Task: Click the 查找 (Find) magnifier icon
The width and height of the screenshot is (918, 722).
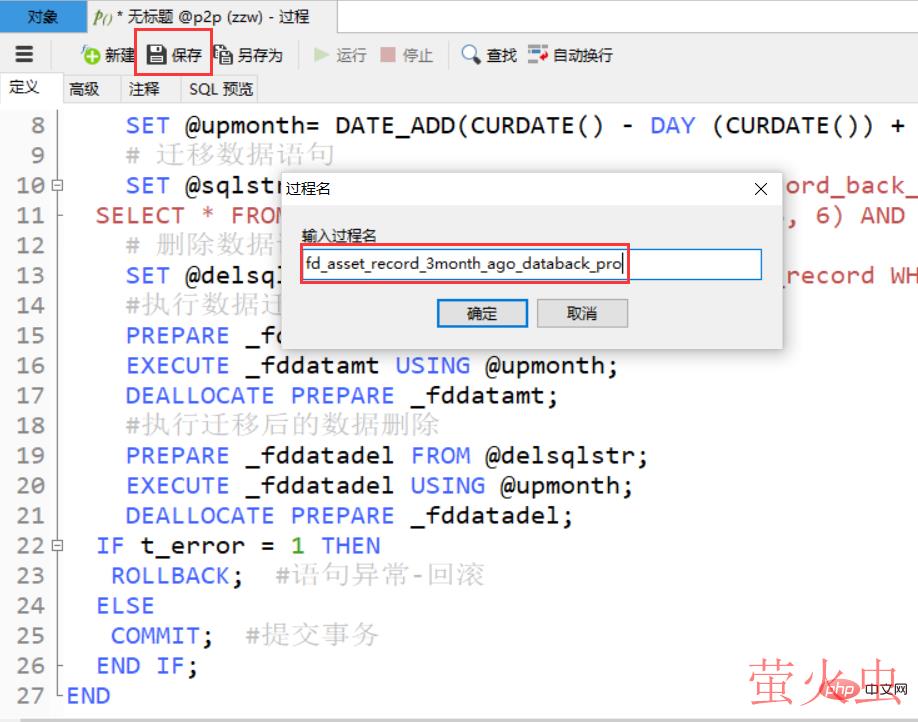Action: pyautogui.click(x=471, y=54)
